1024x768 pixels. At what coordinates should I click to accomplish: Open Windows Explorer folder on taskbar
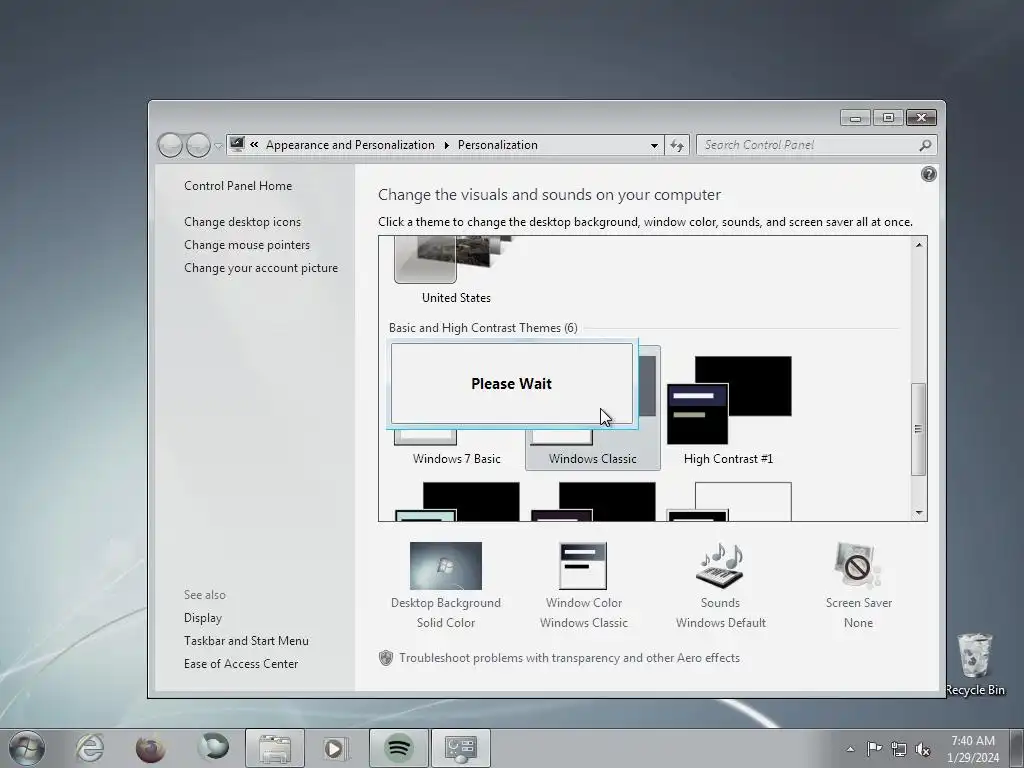[x=275, y=748]
